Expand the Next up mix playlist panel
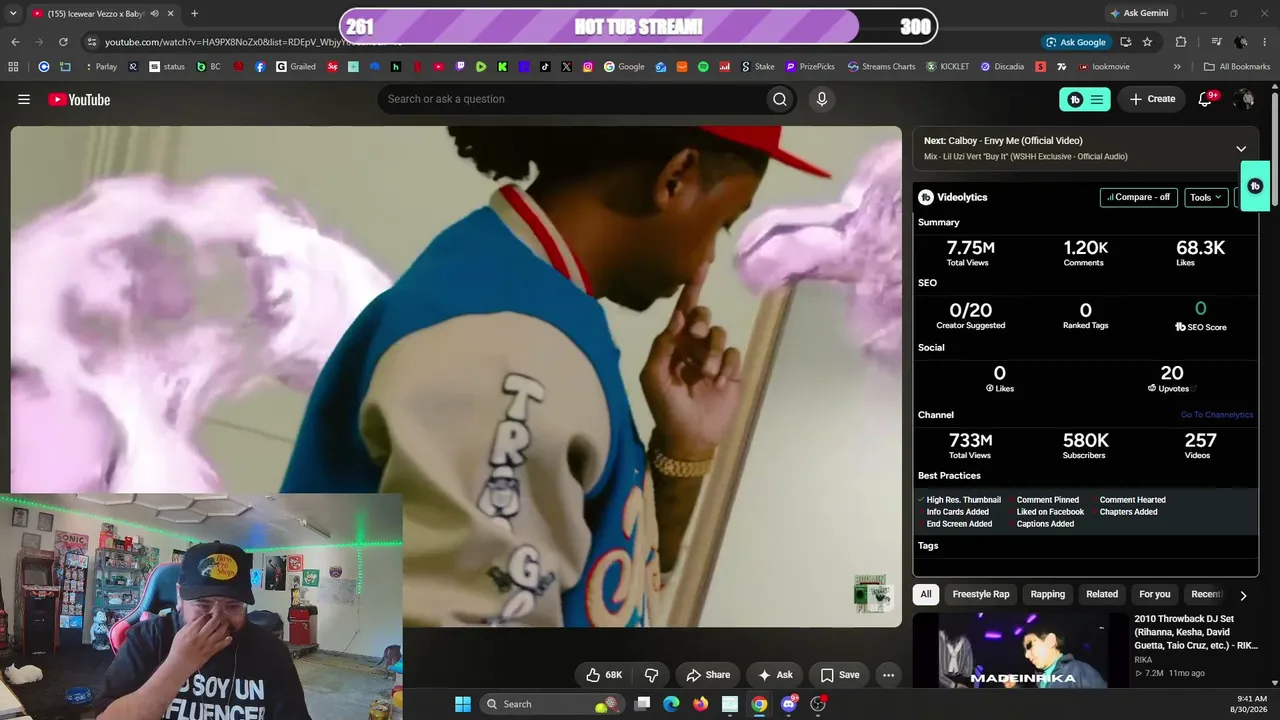 1241,149
